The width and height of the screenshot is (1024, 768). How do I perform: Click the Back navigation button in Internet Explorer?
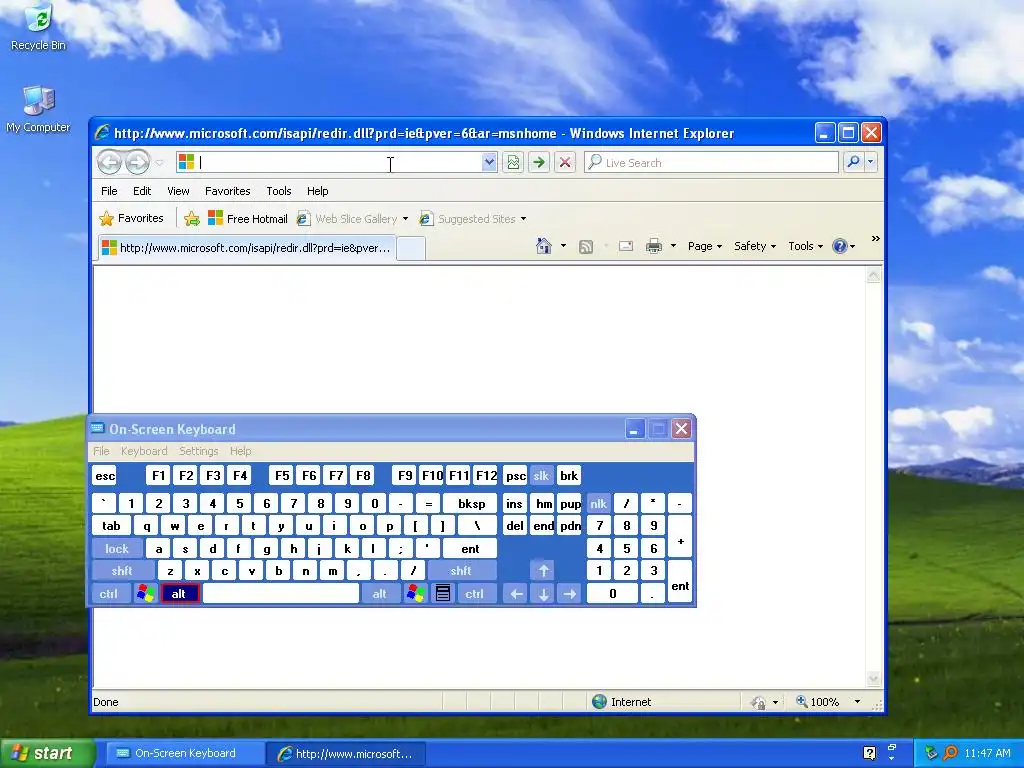pos(109,163)
